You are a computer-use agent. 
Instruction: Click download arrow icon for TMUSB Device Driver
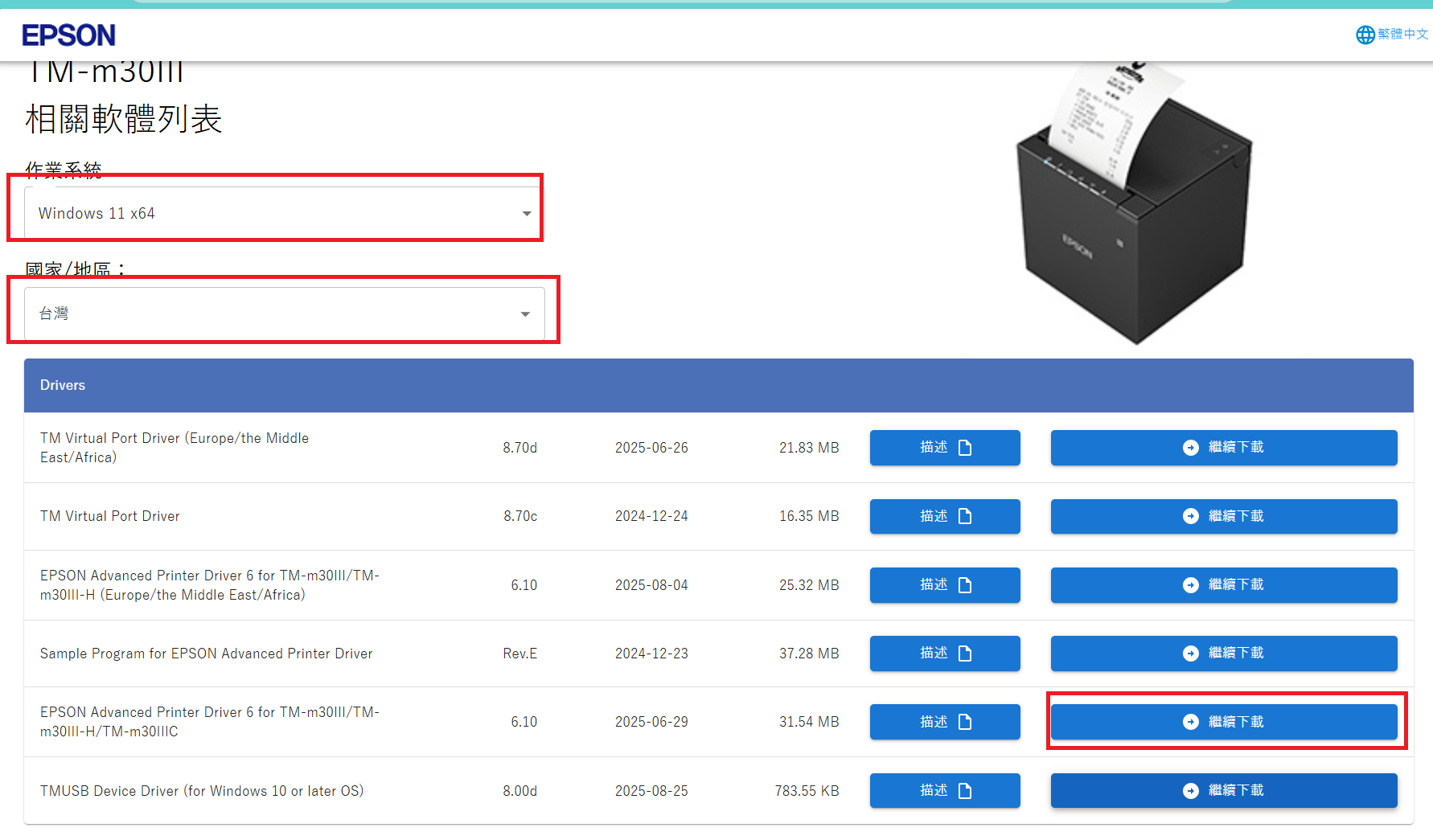(1190, 791)
